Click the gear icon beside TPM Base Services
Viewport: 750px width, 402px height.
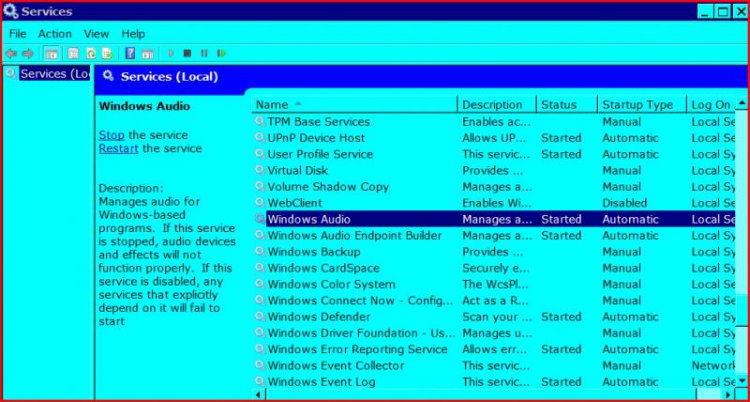click(x=260, y=122)
